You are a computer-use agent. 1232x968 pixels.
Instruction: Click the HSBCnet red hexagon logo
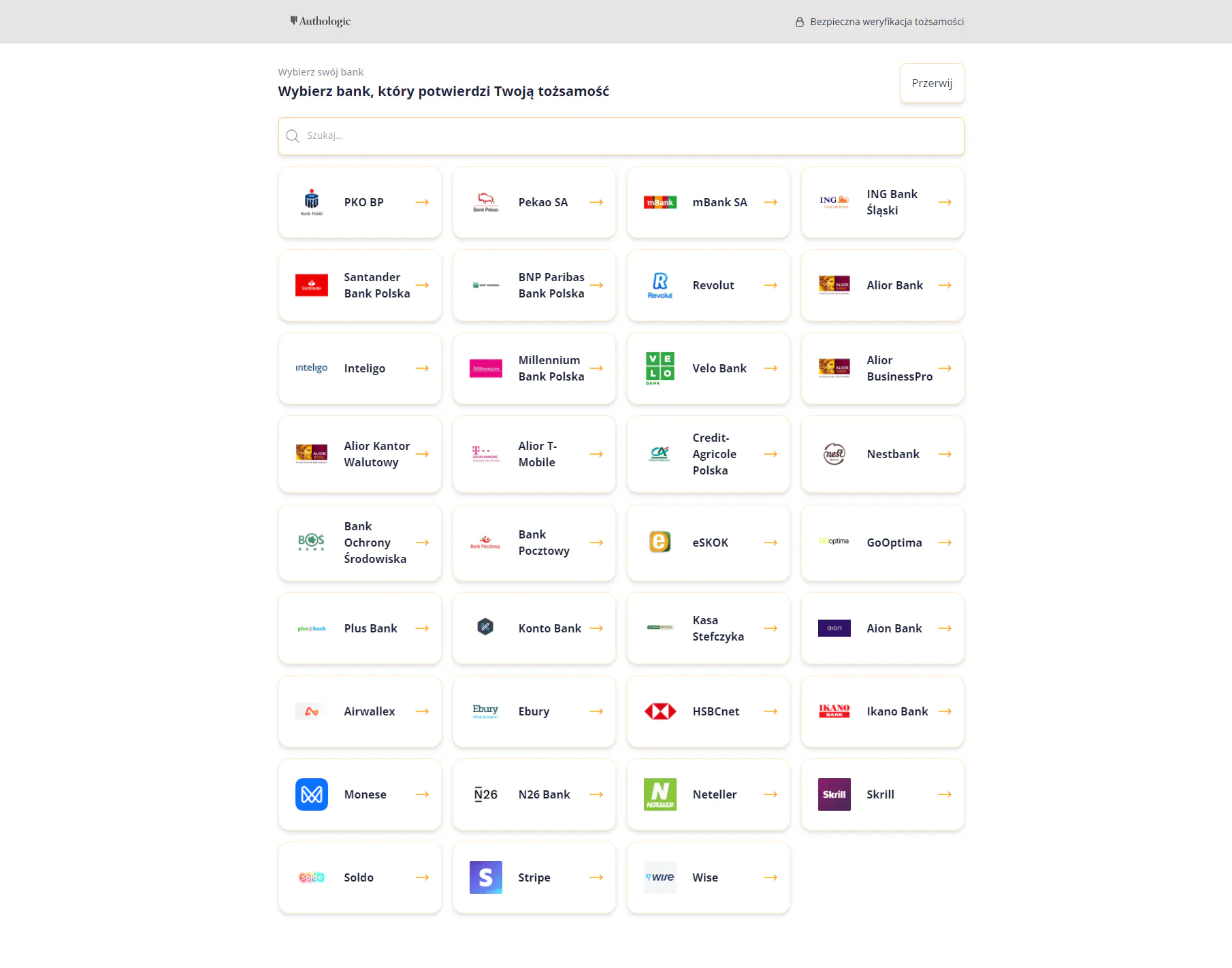coord(660,711)
